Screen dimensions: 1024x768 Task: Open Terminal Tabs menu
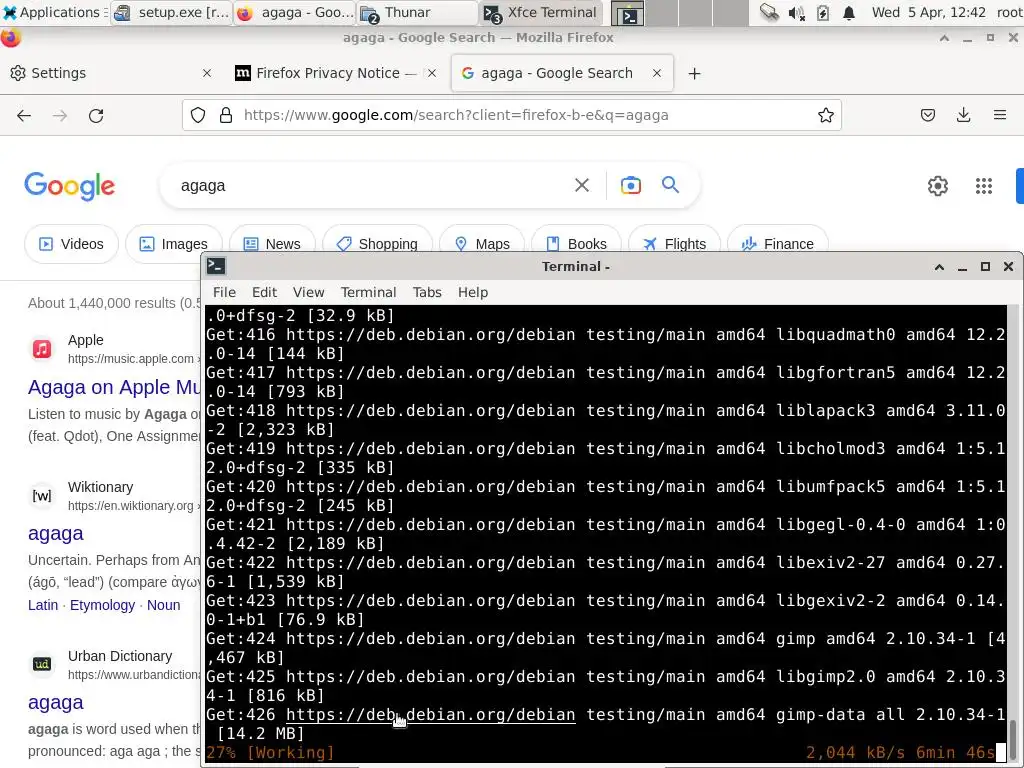(x=427, y=293)
